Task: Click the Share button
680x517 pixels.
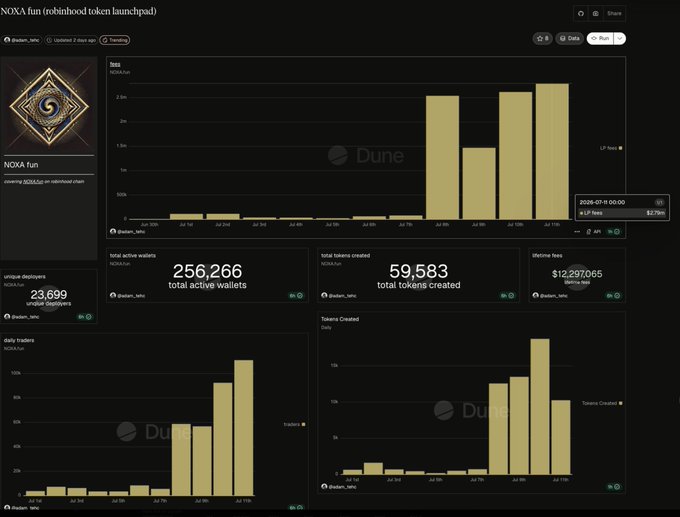Action: point(614,13)
